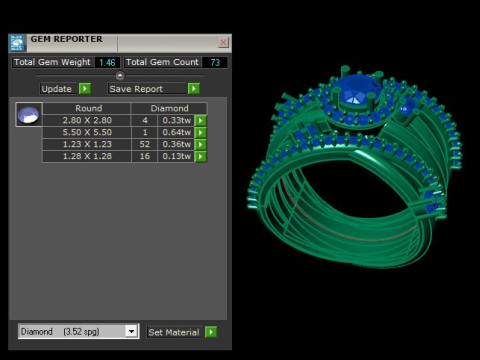
Task: Click the Set Material label
Action: [174, 332]
